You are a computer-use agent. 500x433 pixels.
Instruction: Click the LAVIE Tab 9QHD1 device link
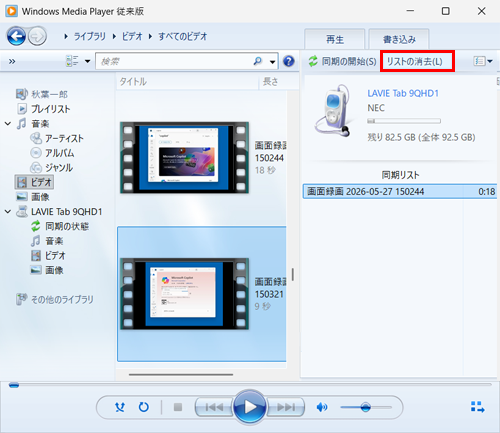click(x=403, y=93)
